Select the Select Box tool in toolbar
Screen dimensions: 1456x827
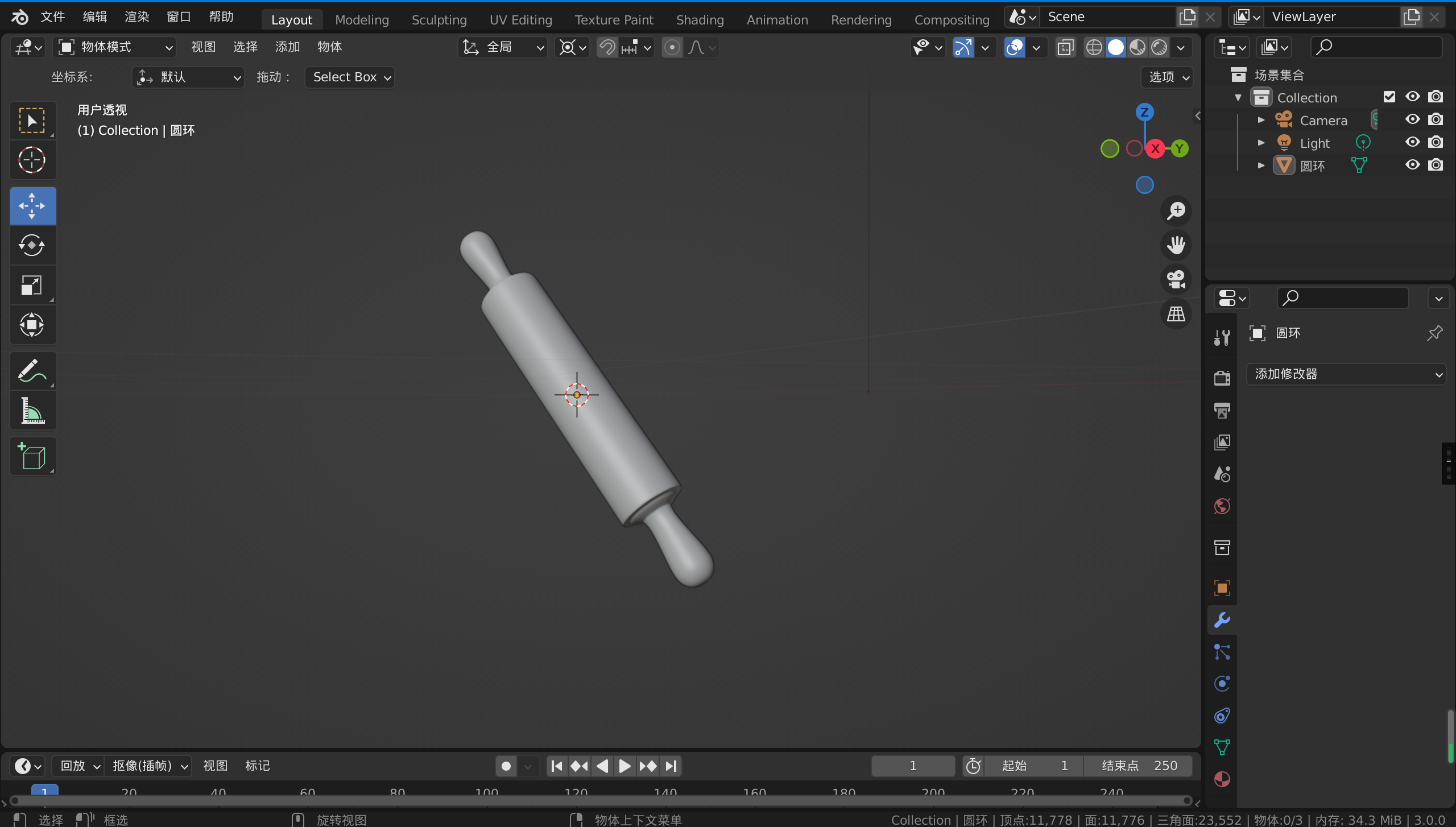32,120
